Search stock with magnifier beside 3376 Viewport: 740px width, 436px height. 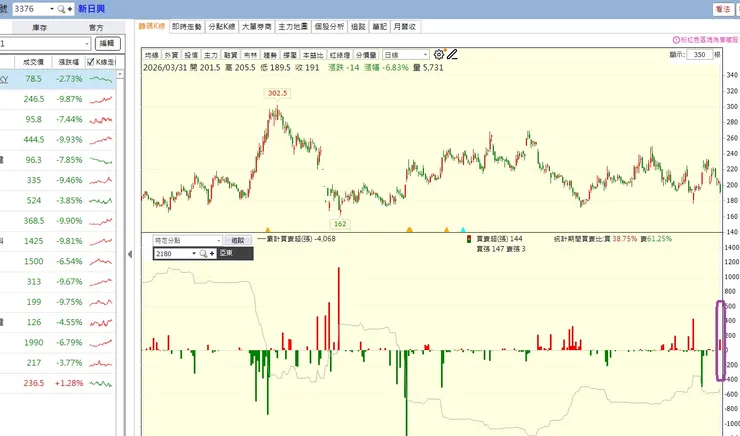tap(61, 9)
